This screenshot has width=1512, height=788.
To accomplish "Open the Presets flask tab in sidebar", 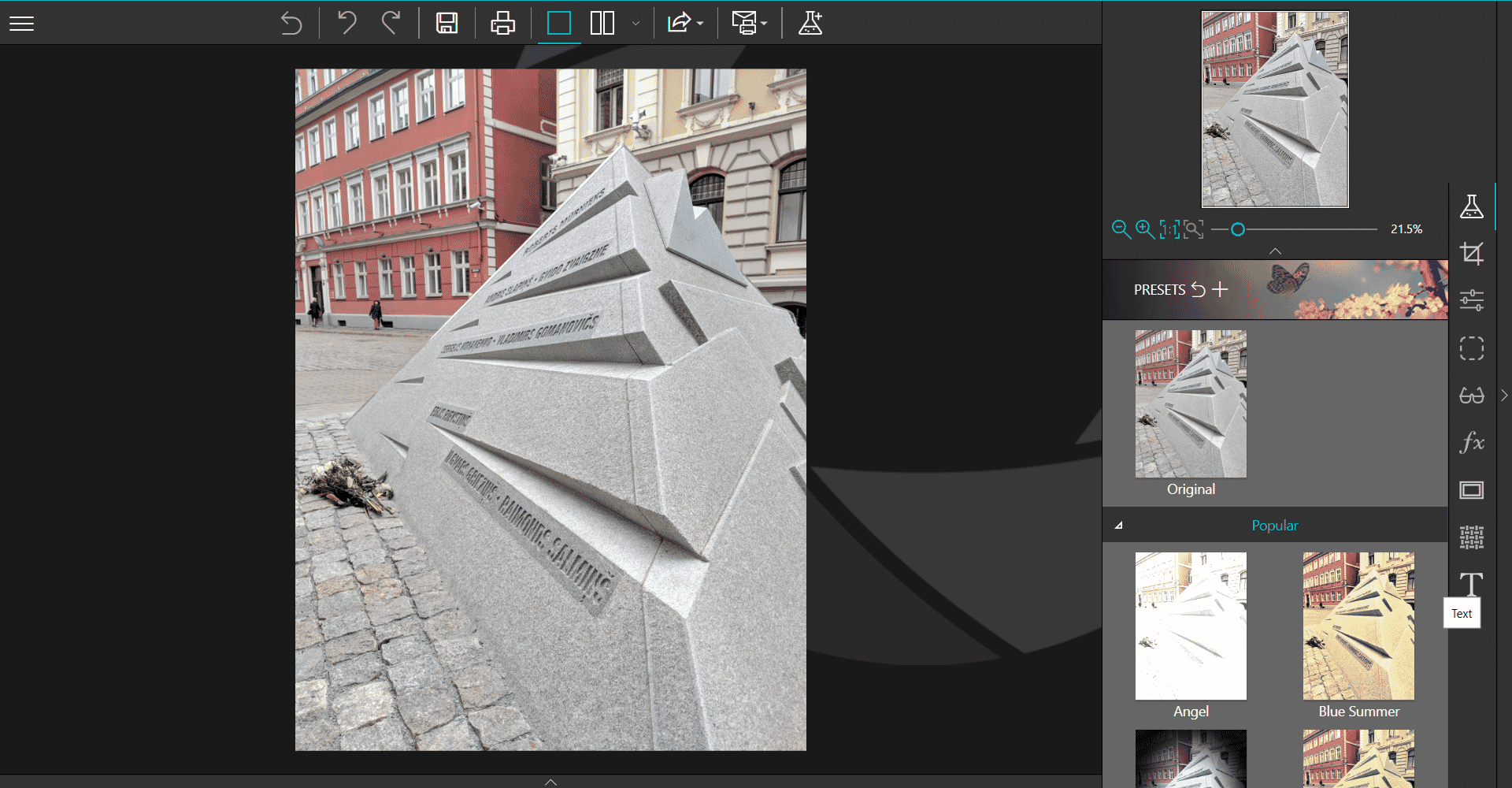I will point(1472,206).
